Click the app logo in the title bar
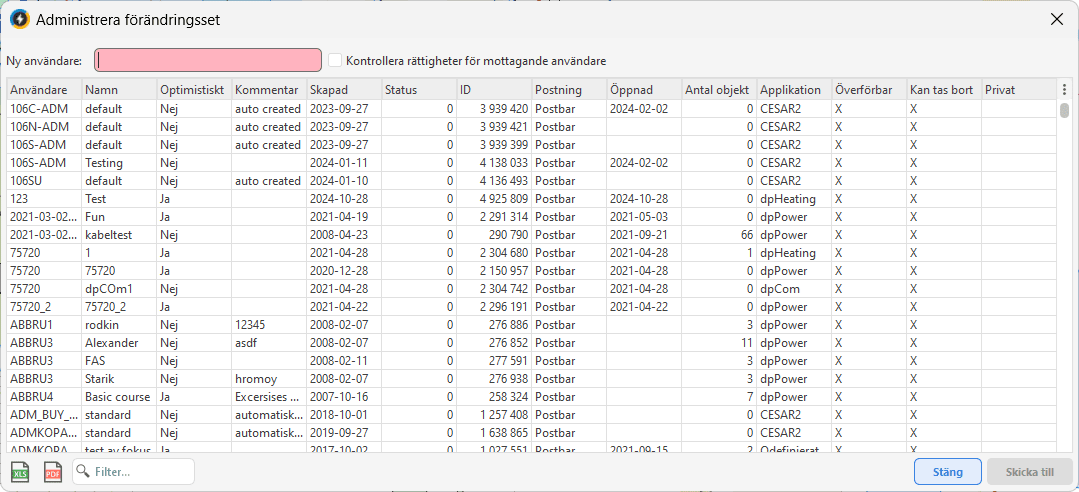This screenshot has width=1079, height=492. [x=19, y=19]
